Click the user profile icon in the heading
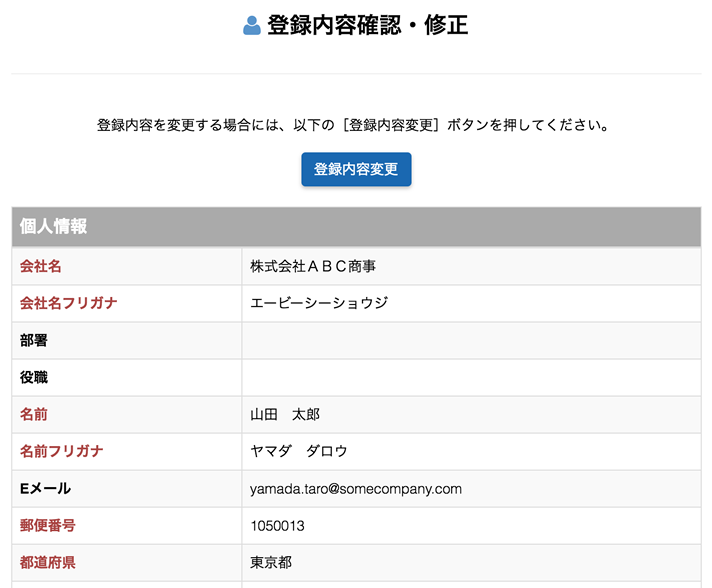Viewport: 712px width, 588px height. coord(252,26)
